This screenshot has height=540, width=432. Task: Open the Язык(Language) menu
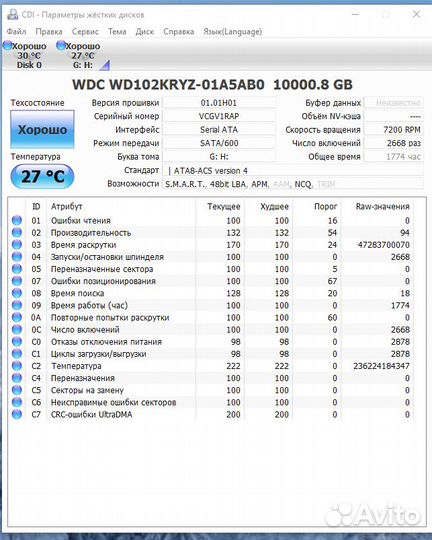click(x=233, y=32)
